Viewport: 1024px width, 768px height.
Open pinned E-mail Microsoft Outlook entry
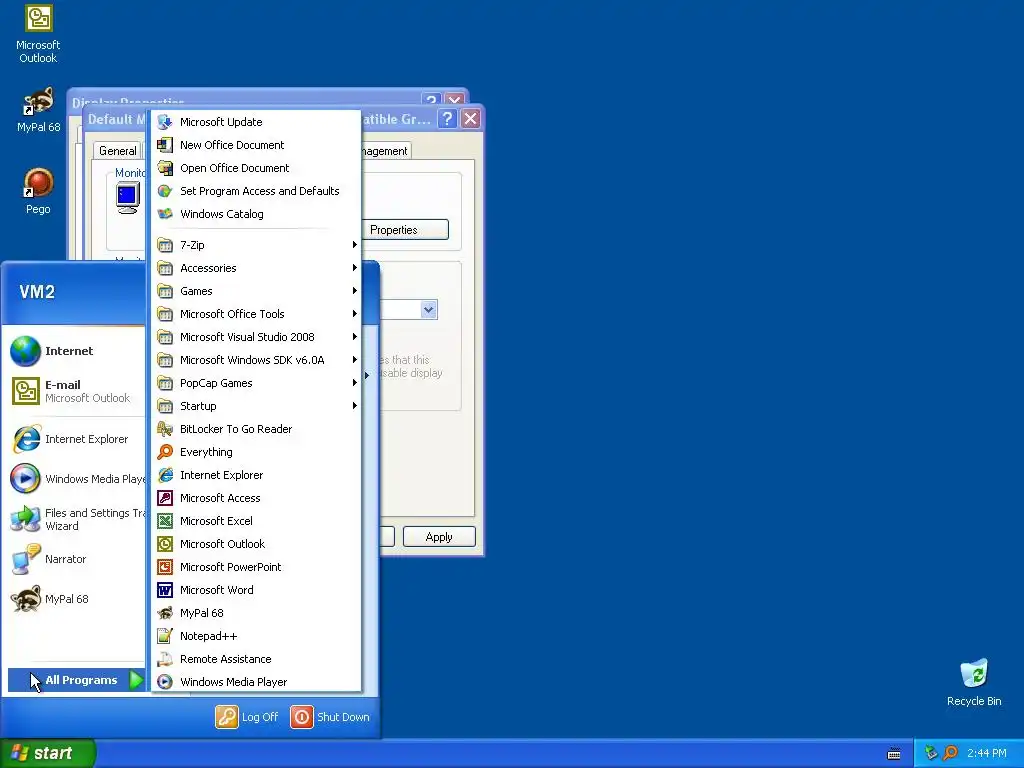pos(76,391)
